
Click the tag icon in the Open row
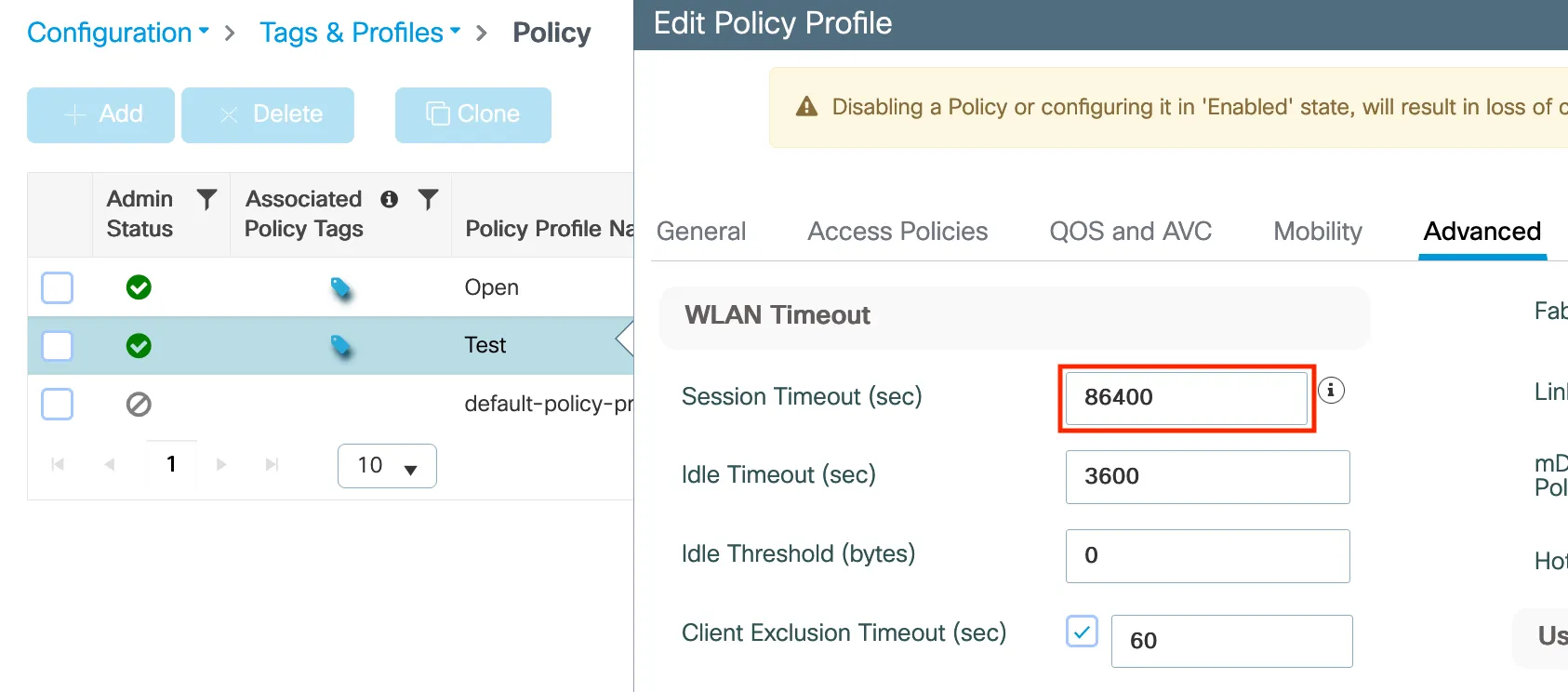[341, 289]
